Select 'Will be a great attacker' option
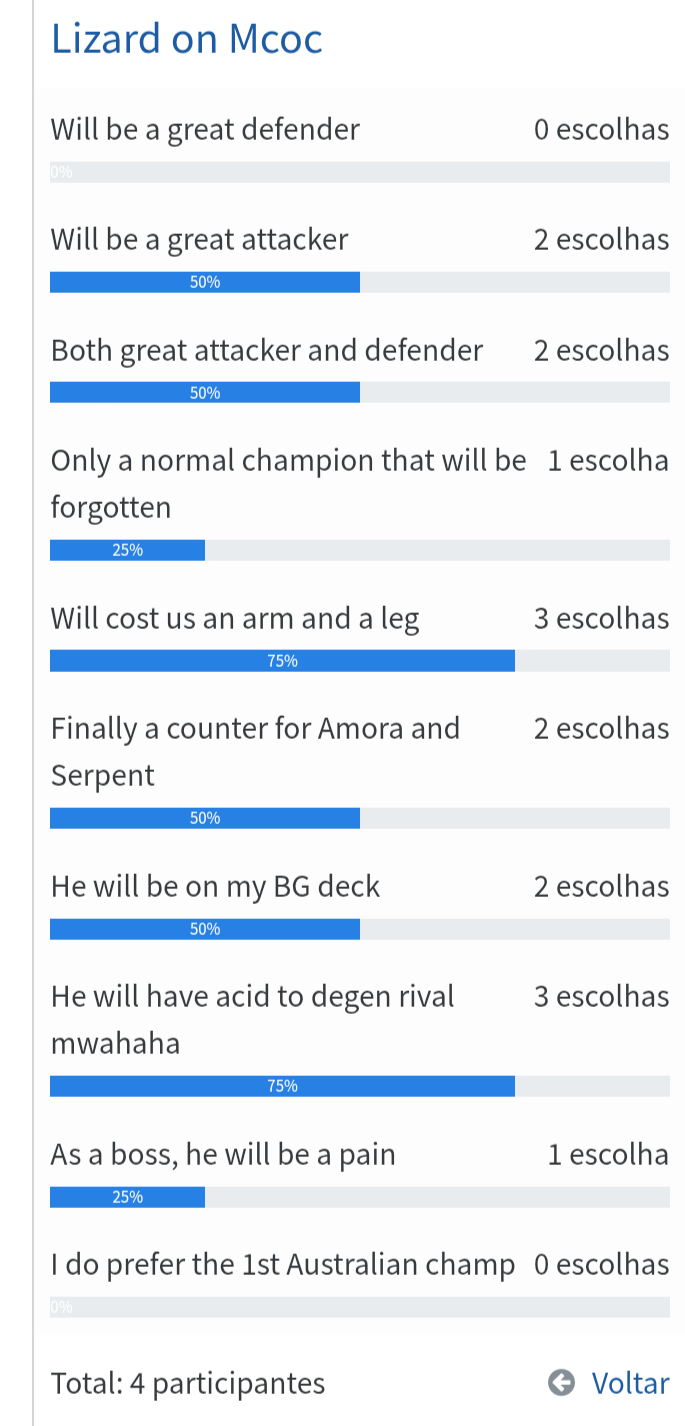 pos(199,240)
